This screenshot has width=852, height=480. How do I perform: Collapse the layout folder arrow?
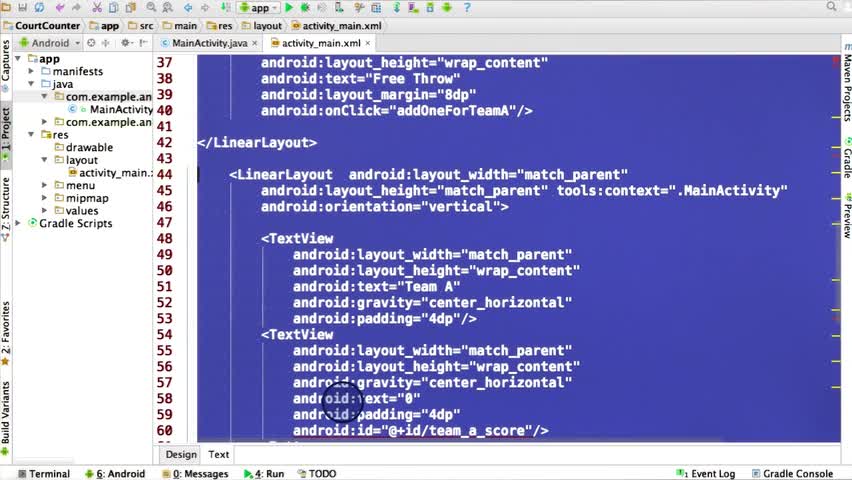45,160
